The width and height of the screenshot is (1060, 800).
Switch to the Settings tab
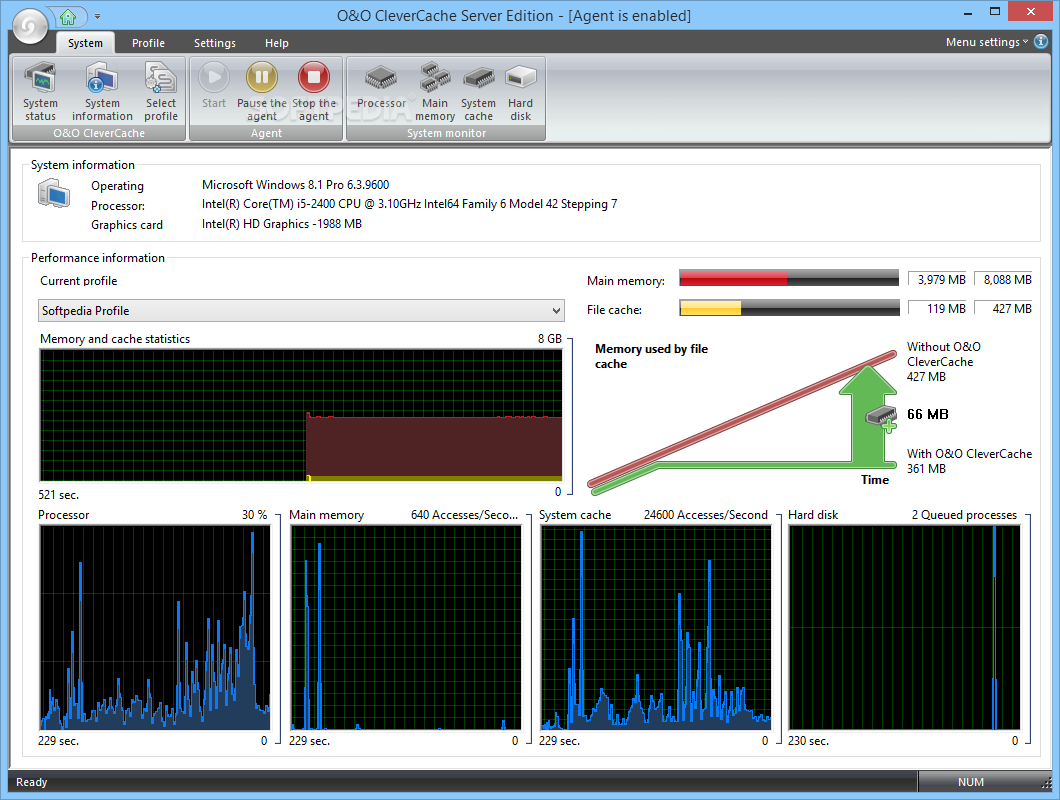point(215,43)
